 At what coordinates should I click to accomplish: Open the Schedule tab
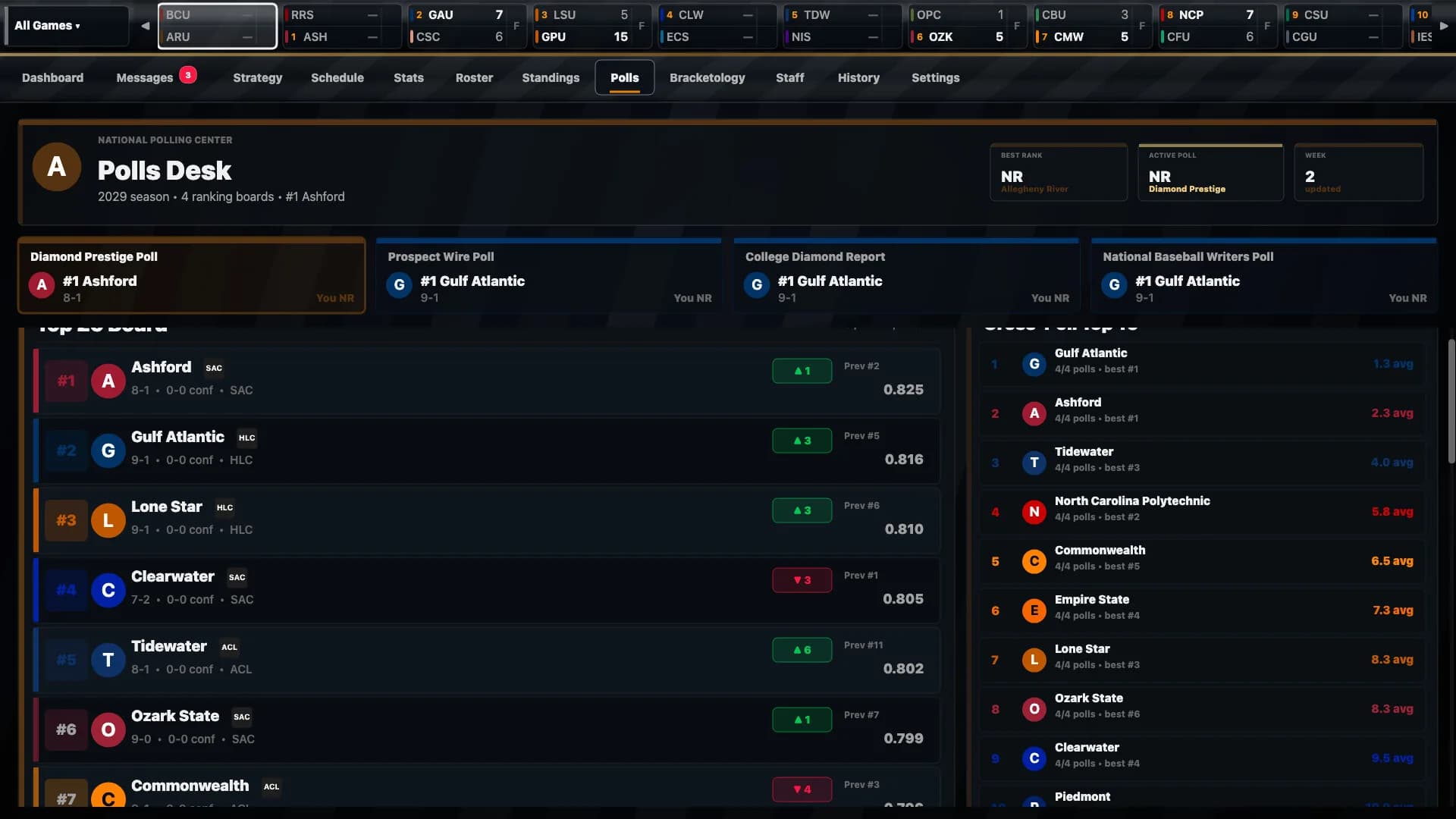[337, 77]
